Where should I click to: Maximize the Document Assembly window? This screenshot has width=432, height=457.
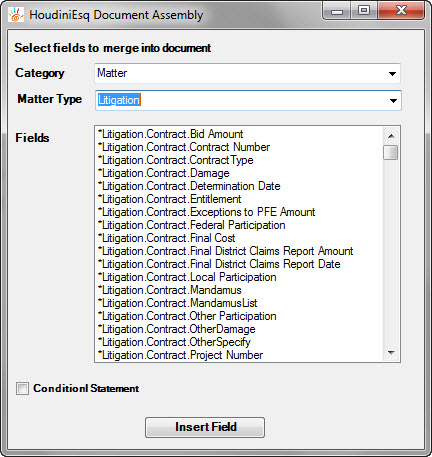click(x=364, y=11)
